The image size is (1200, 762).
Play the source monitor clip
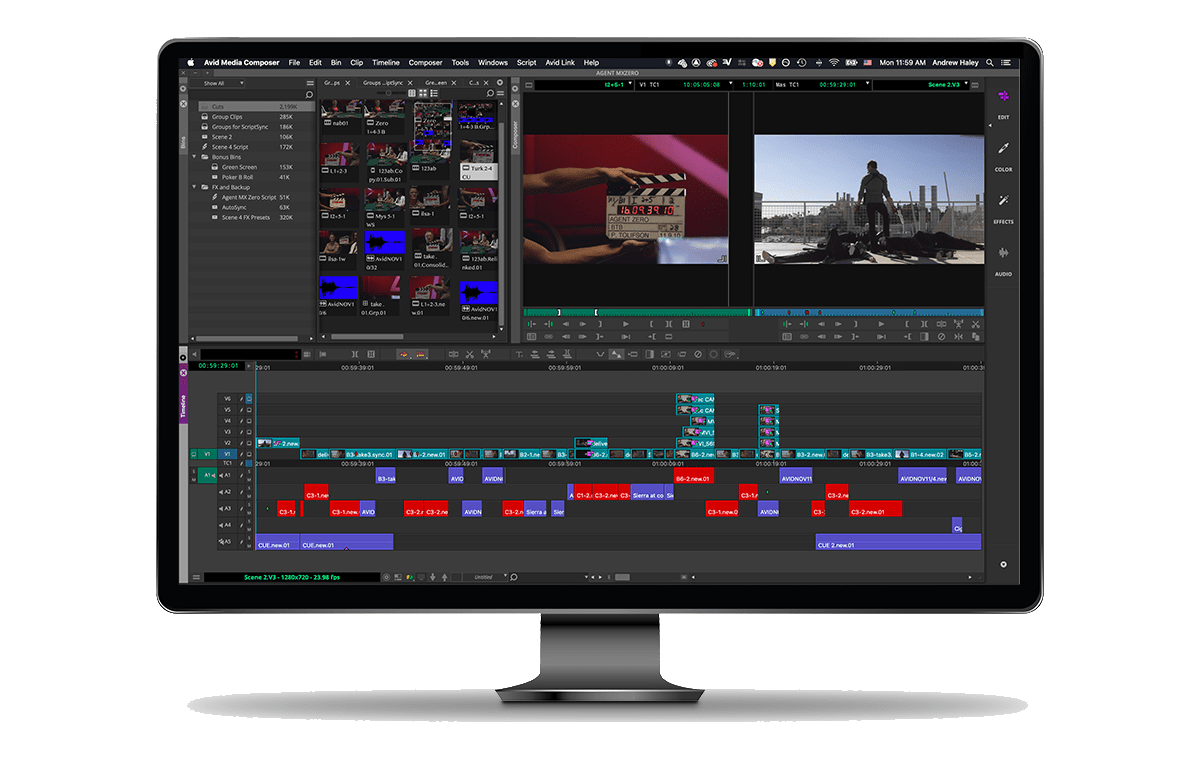[626, 324]
